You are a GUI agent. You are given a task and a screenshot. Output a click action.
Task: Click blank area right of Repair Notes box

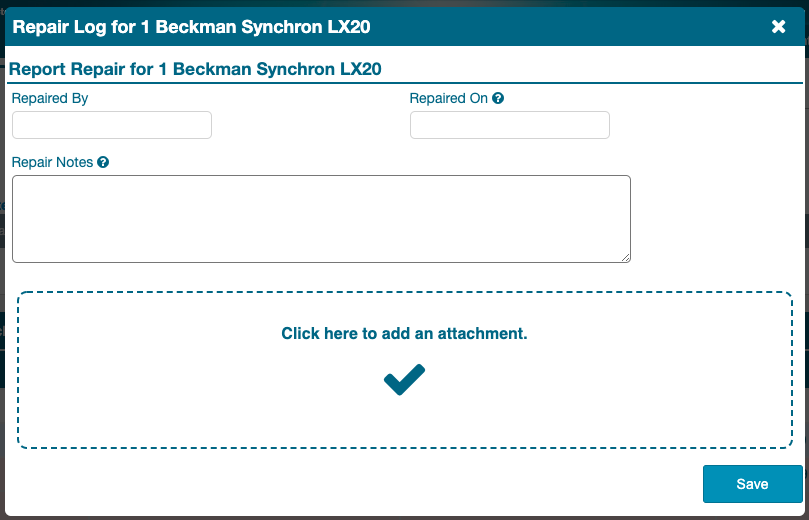click(715, 218)
